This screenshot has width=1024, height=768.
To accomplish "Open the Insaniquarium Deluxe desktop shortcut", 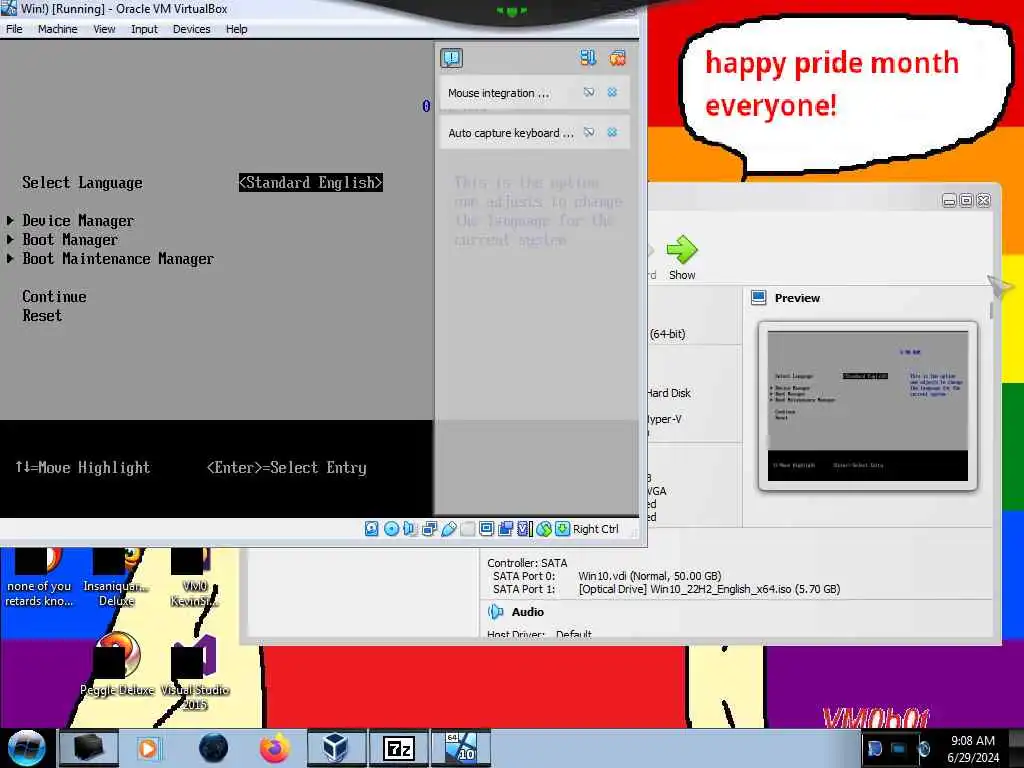I will (x=116, y=578).
